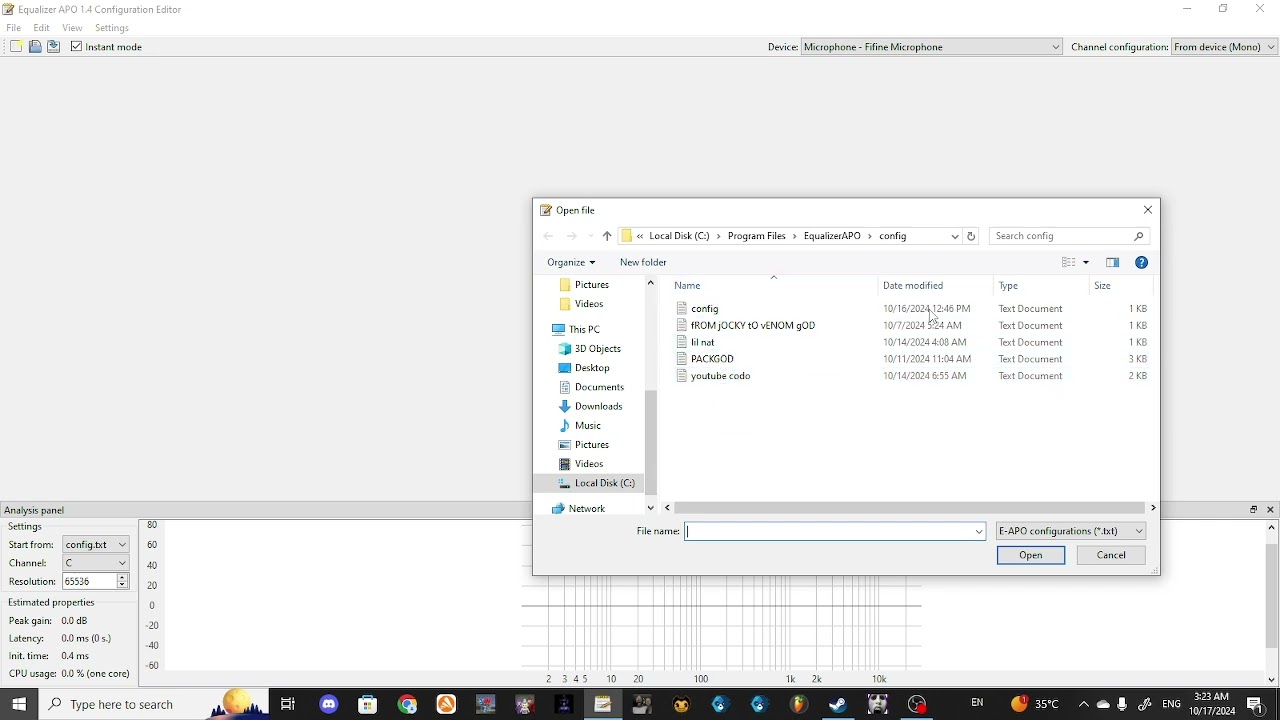Go up one folder level in dialog

pyautogui.click(x=608, y=237)
